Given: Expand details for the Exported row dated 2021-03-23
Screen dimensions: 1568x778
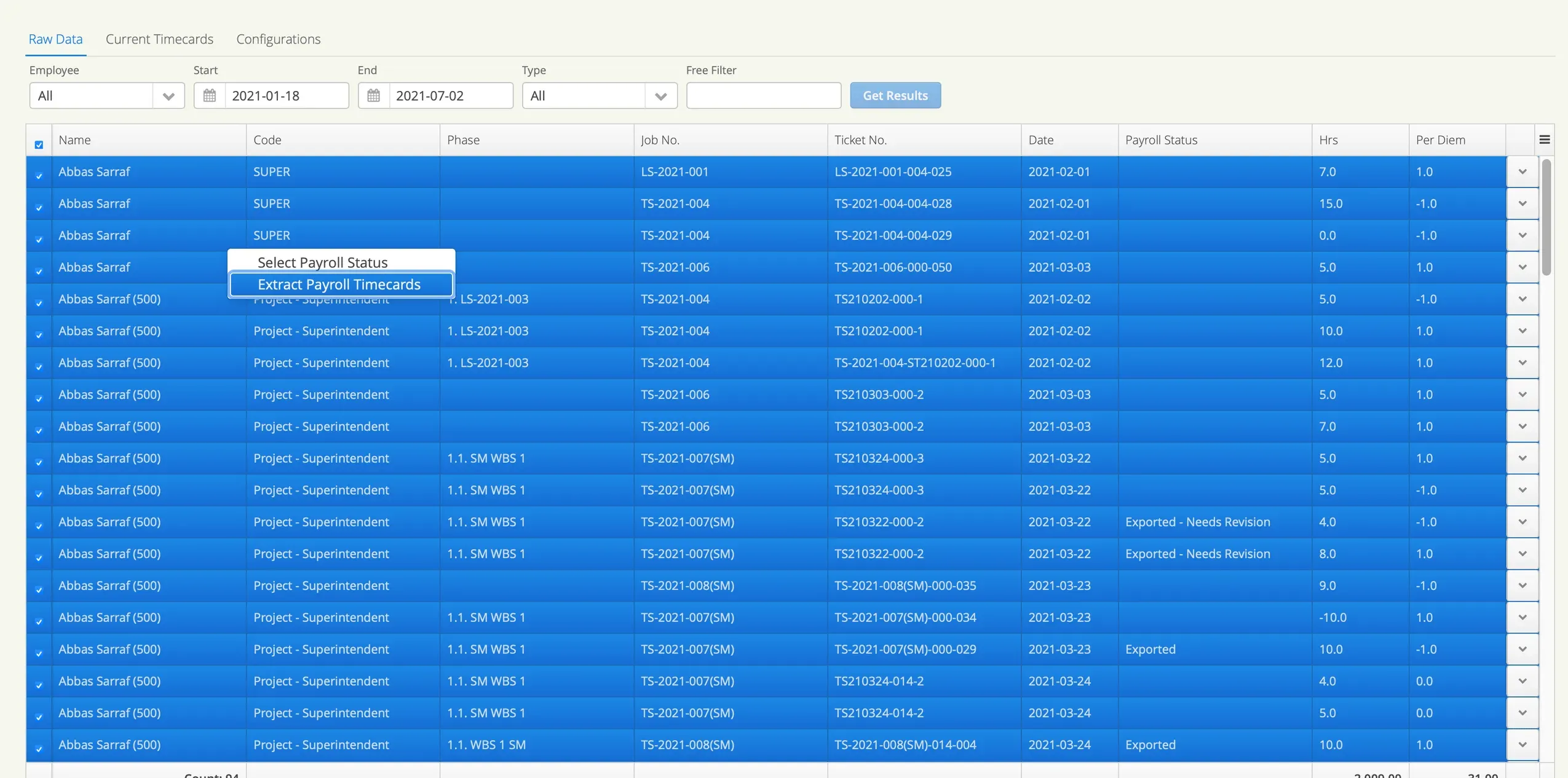Looking at the screenshot, I should point(1523,649).
